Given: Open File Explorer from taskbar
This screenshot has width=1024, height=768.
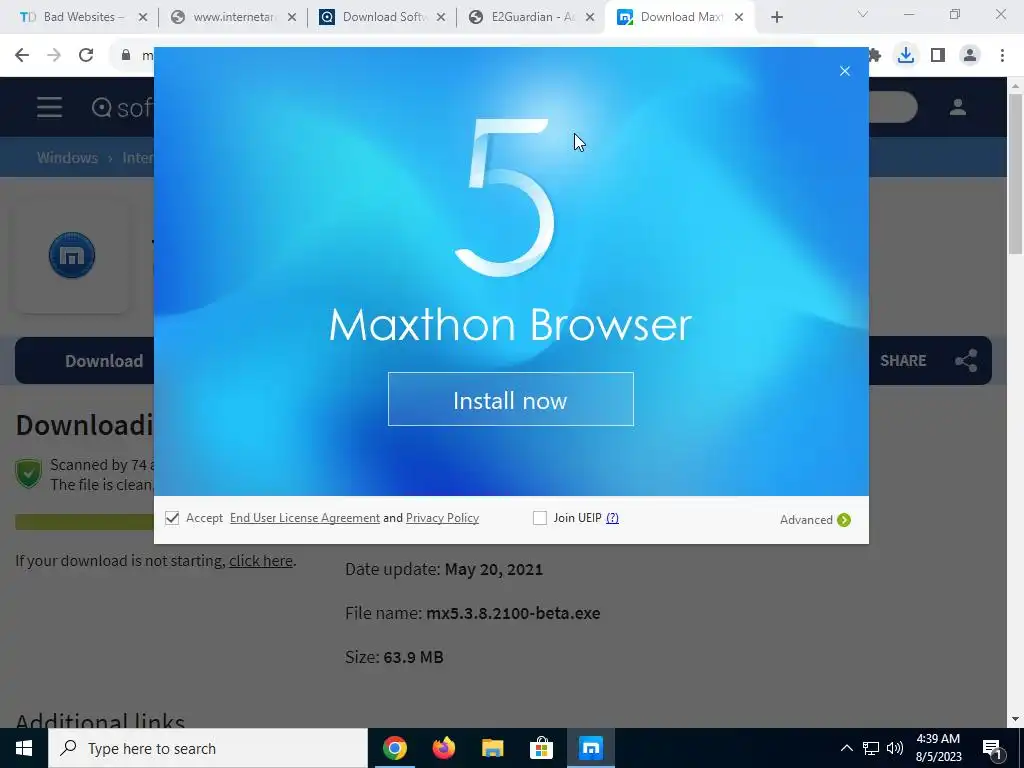Looking at the screenshot, I should click(x=493, y=748).
